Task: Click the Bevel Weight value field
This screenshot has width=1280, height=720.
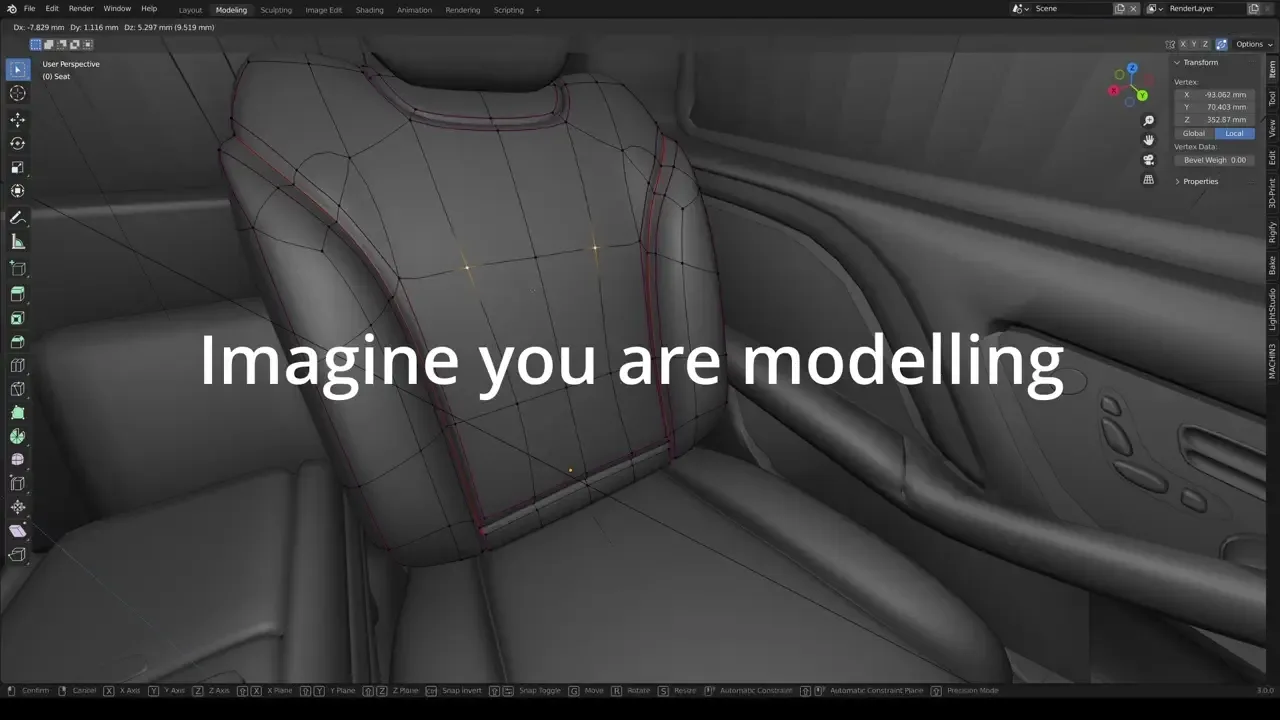Action: 1214,160
